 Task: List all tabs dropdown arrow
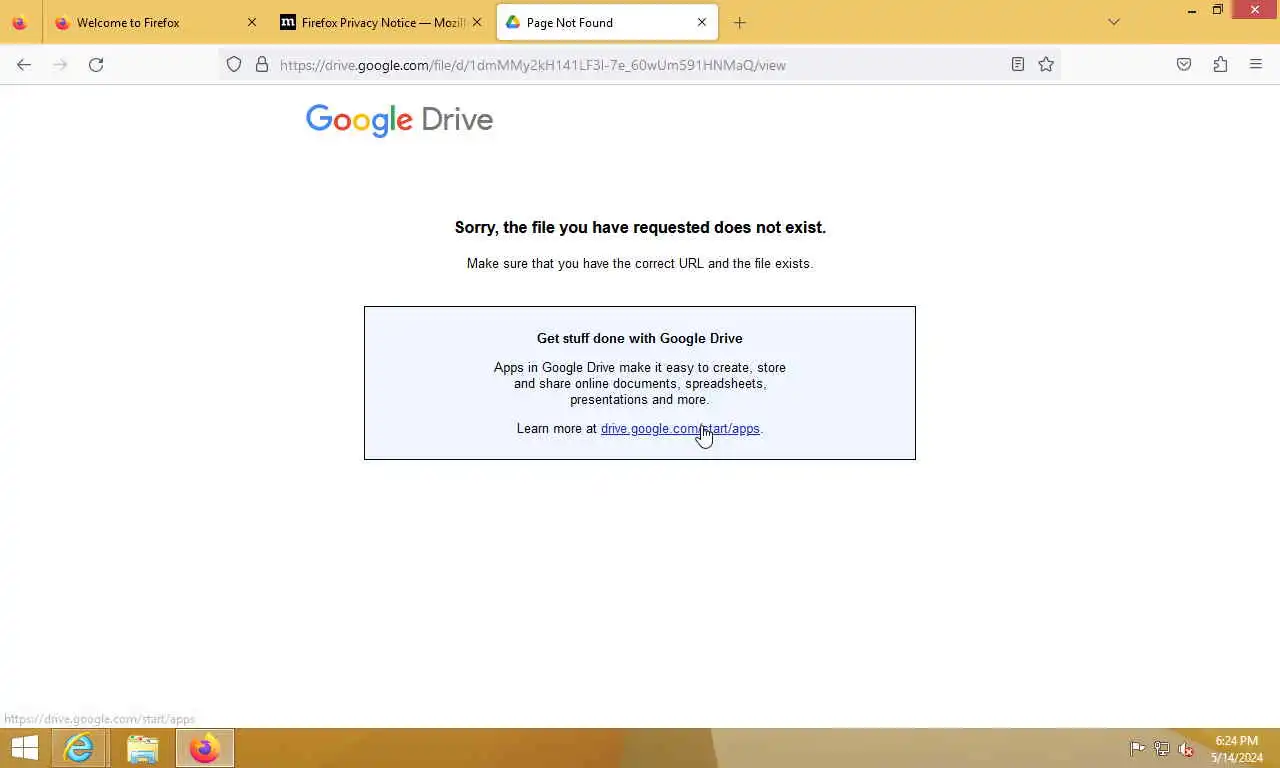[1114, 23]
